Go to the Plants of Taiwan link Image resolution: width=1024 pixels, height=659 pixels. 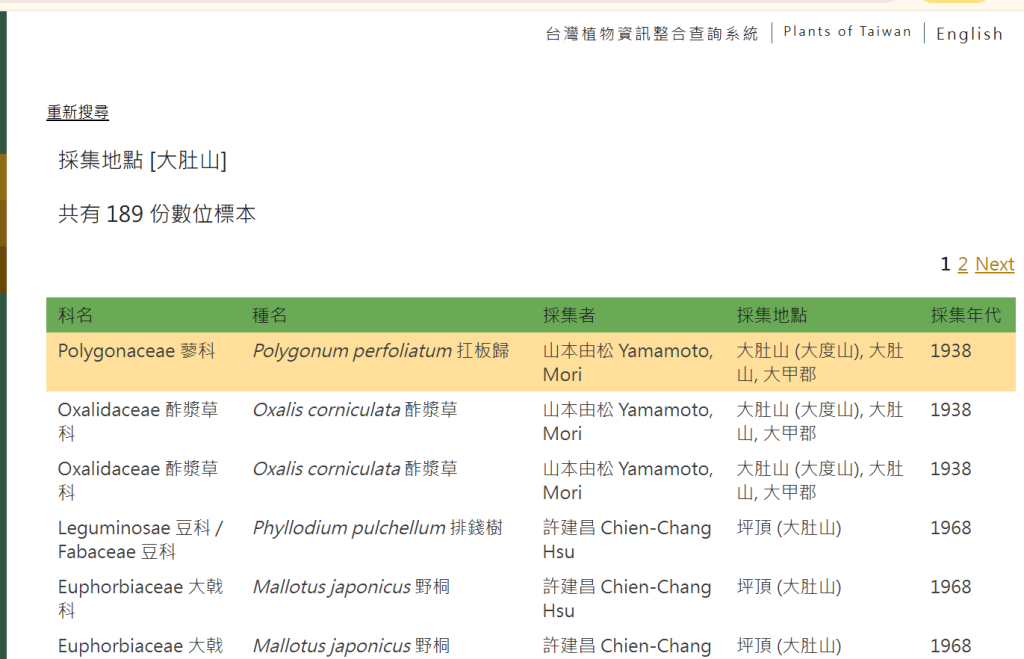click(x=847, y=32)
